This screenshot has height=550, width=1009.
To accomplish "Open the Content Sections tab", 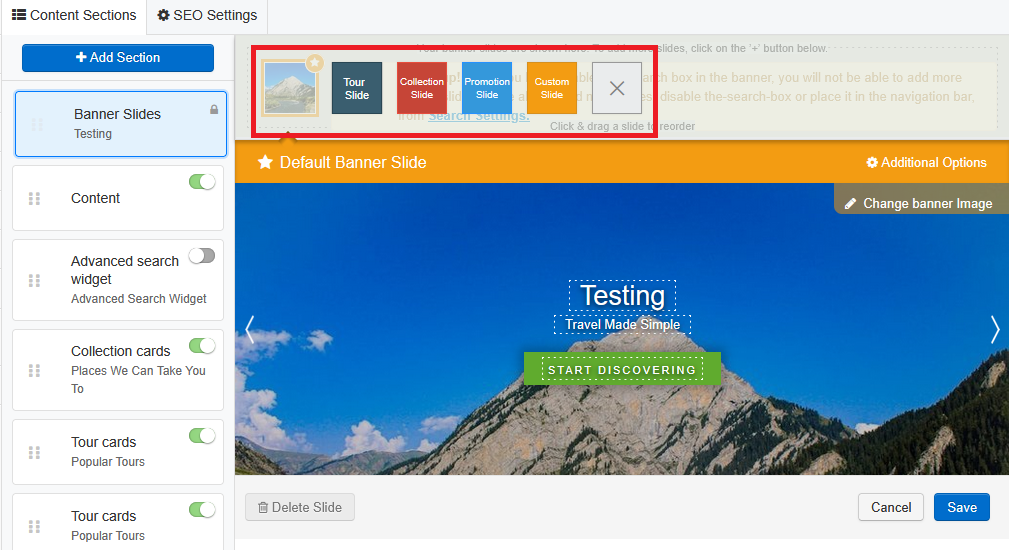I will (x=74, y=15).
